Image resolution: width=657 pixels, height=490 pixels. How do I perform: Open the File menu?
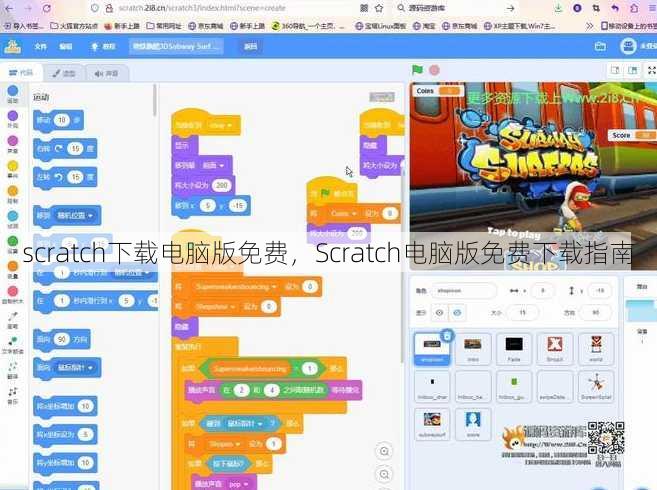tap(40, 47)
